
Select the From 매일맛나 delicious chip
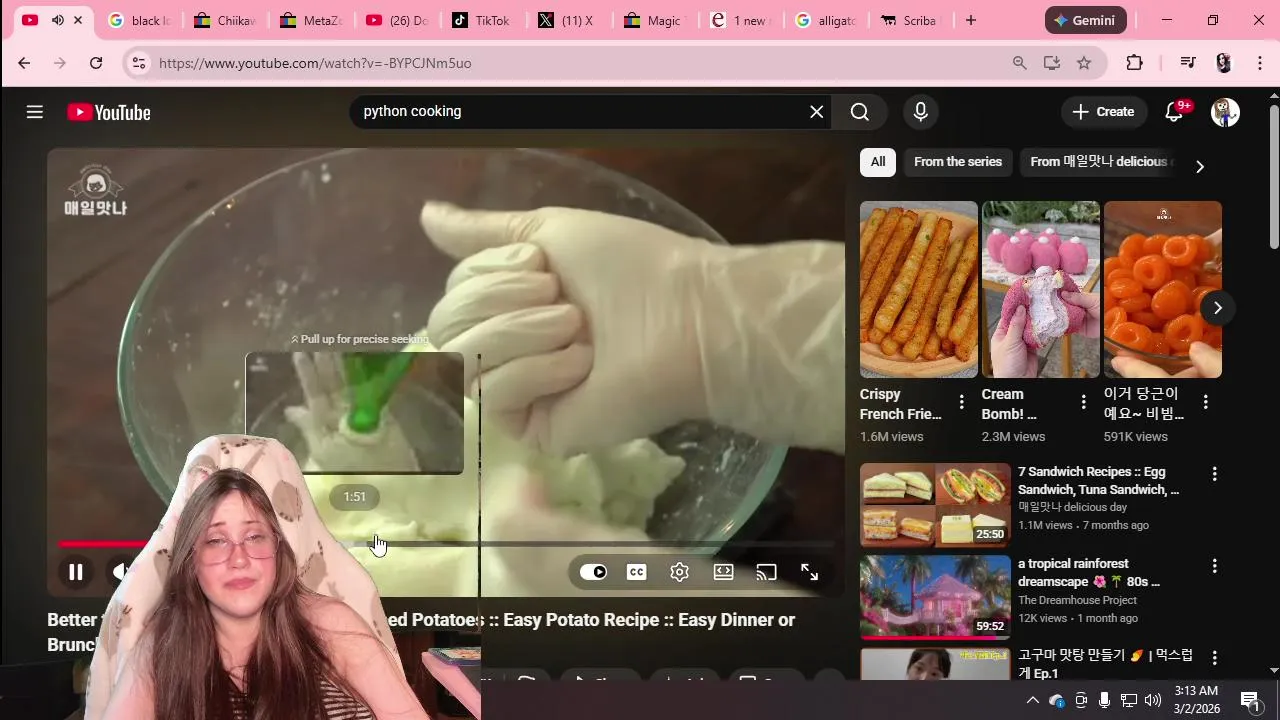pos(1099,162)
